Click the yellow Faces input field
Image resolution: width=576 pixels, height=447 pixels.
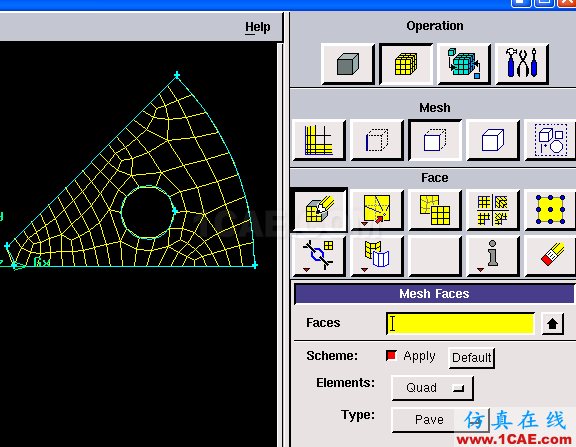pos(460,324)
